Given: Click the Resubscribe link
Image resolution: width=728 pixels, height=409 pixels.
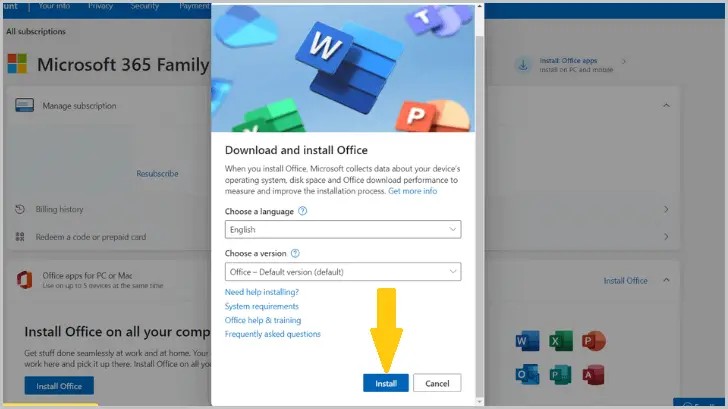Looking at the screenshot, I should [157, 174].
